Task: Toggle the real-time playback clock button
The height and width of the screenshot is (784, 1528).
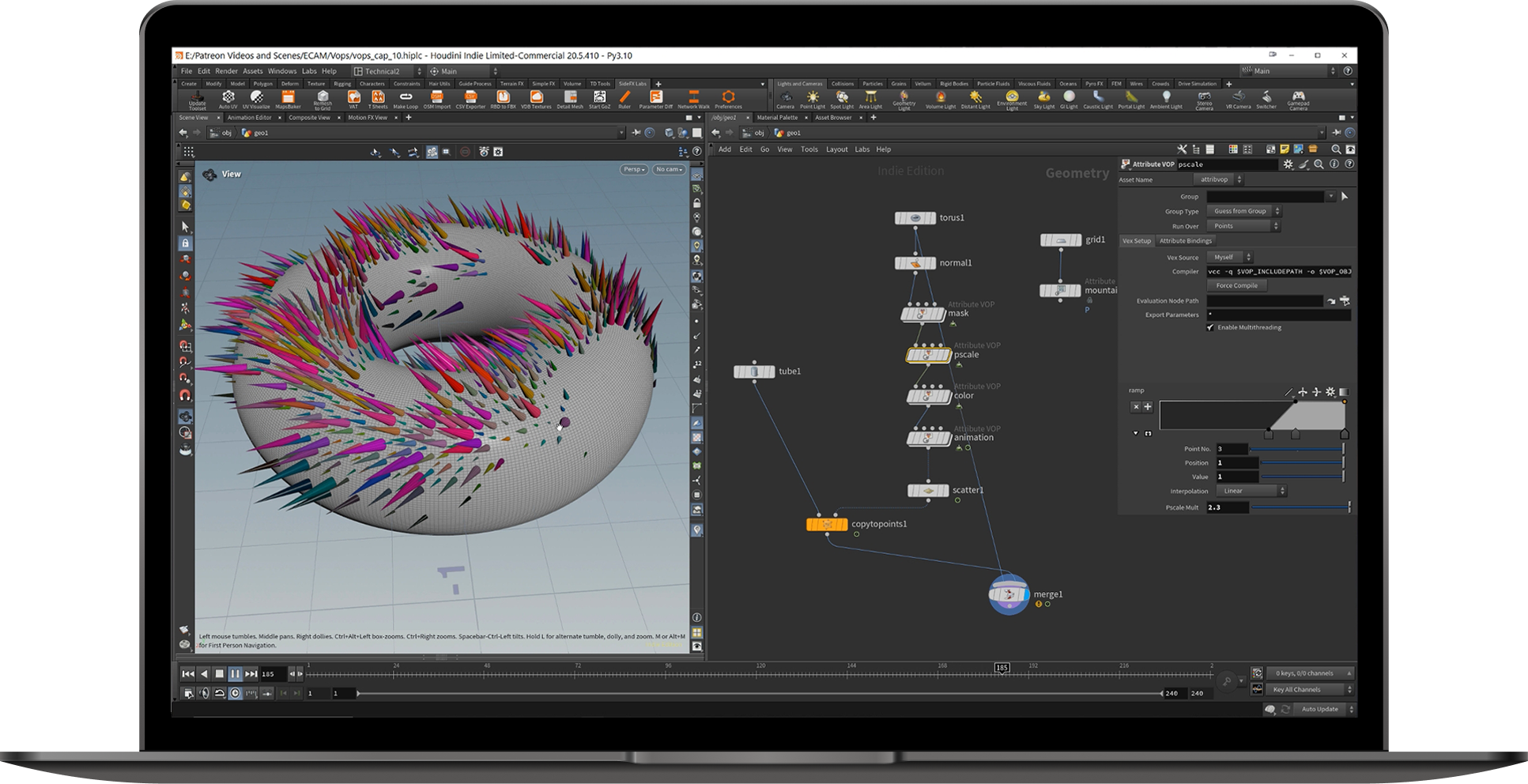Action: [x=235, y=693]
